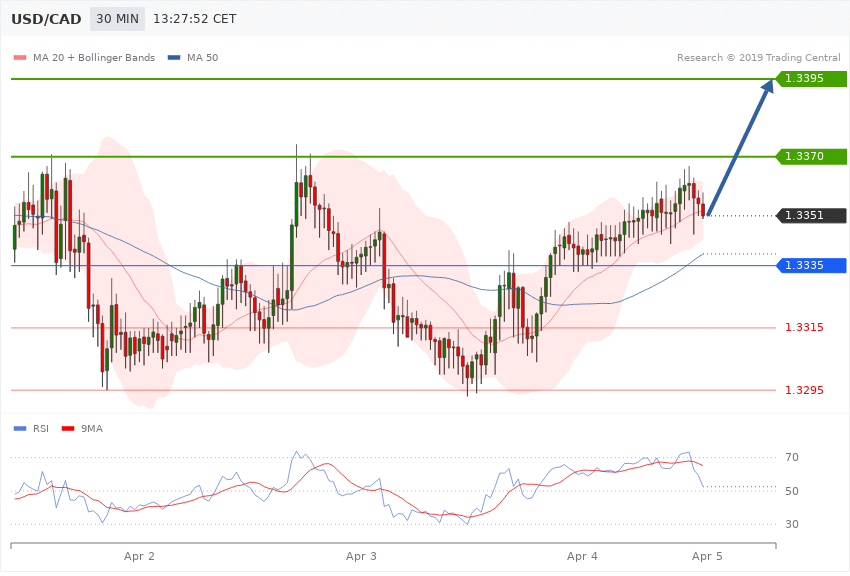This screenshot has height=576, width=850.
Task: Click the RSI 70 level label
Action: point(792,457)
